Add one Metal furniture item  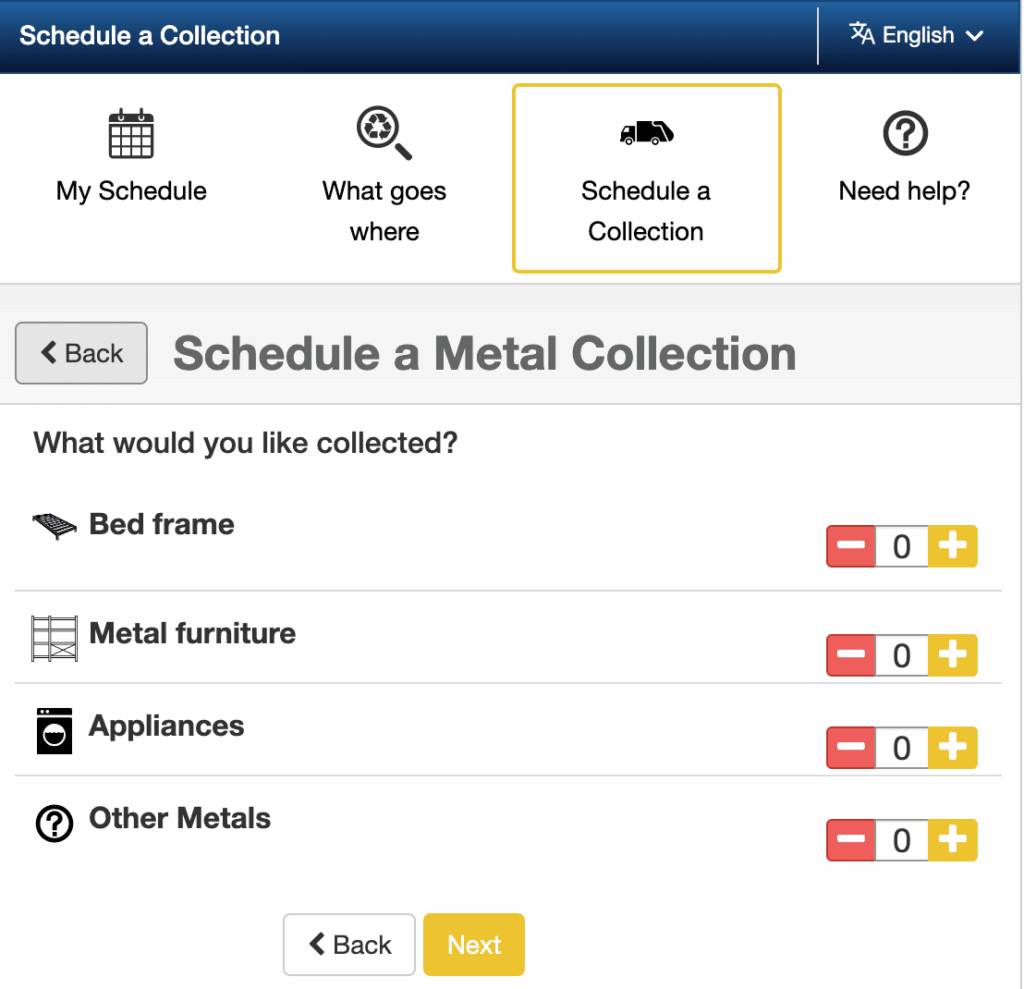point(952,655)
